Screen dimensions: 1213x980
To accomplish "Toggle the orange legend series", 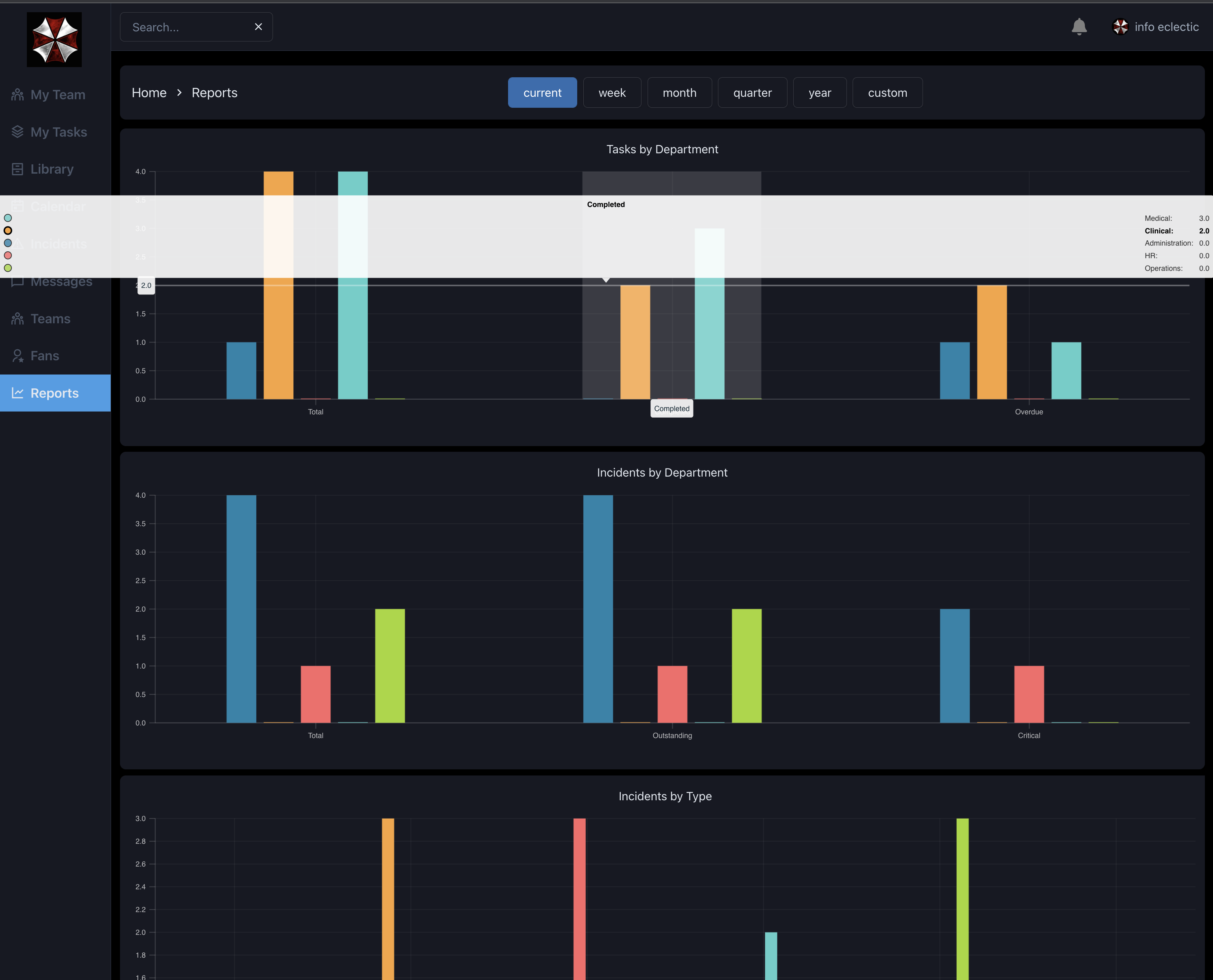I will click(x=8, y=230).
